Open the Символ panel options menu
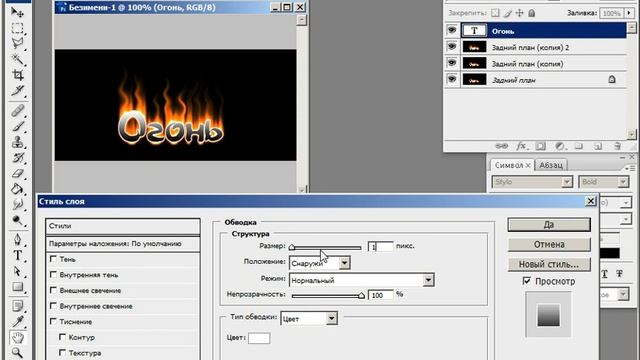 (630, 168)
